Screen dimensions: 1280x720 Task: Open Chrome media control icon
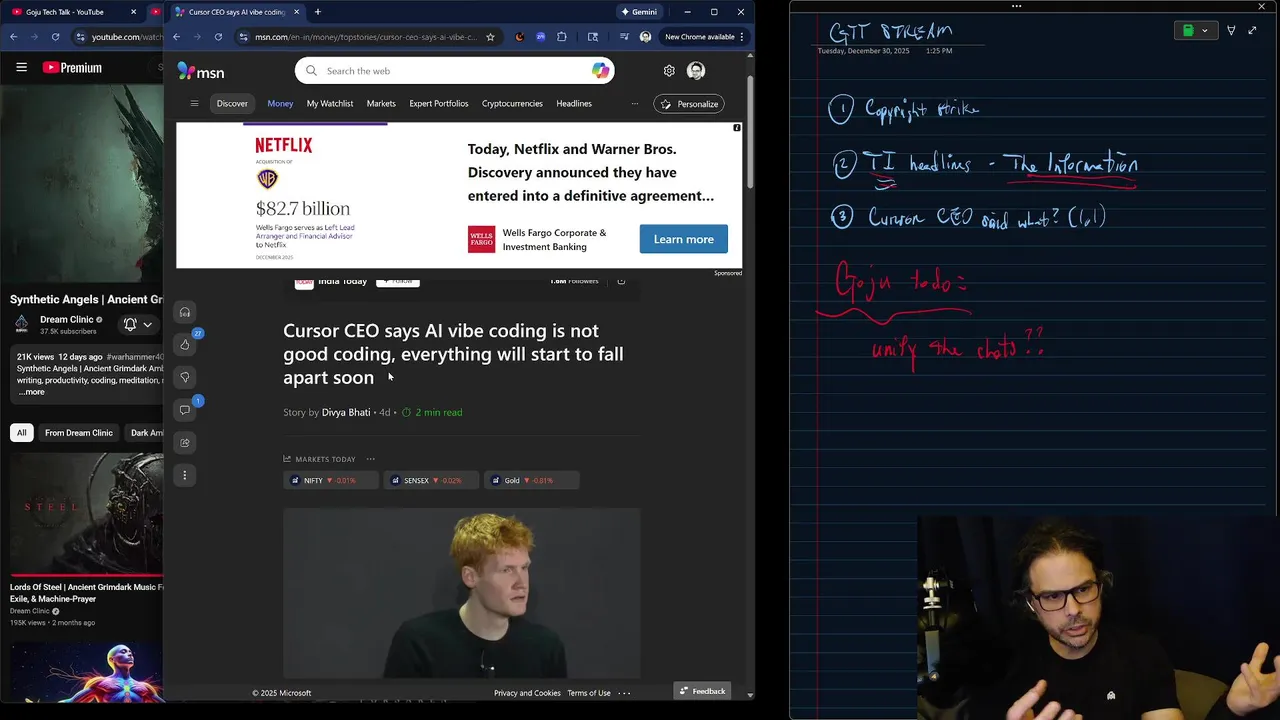tap(624, 37)
